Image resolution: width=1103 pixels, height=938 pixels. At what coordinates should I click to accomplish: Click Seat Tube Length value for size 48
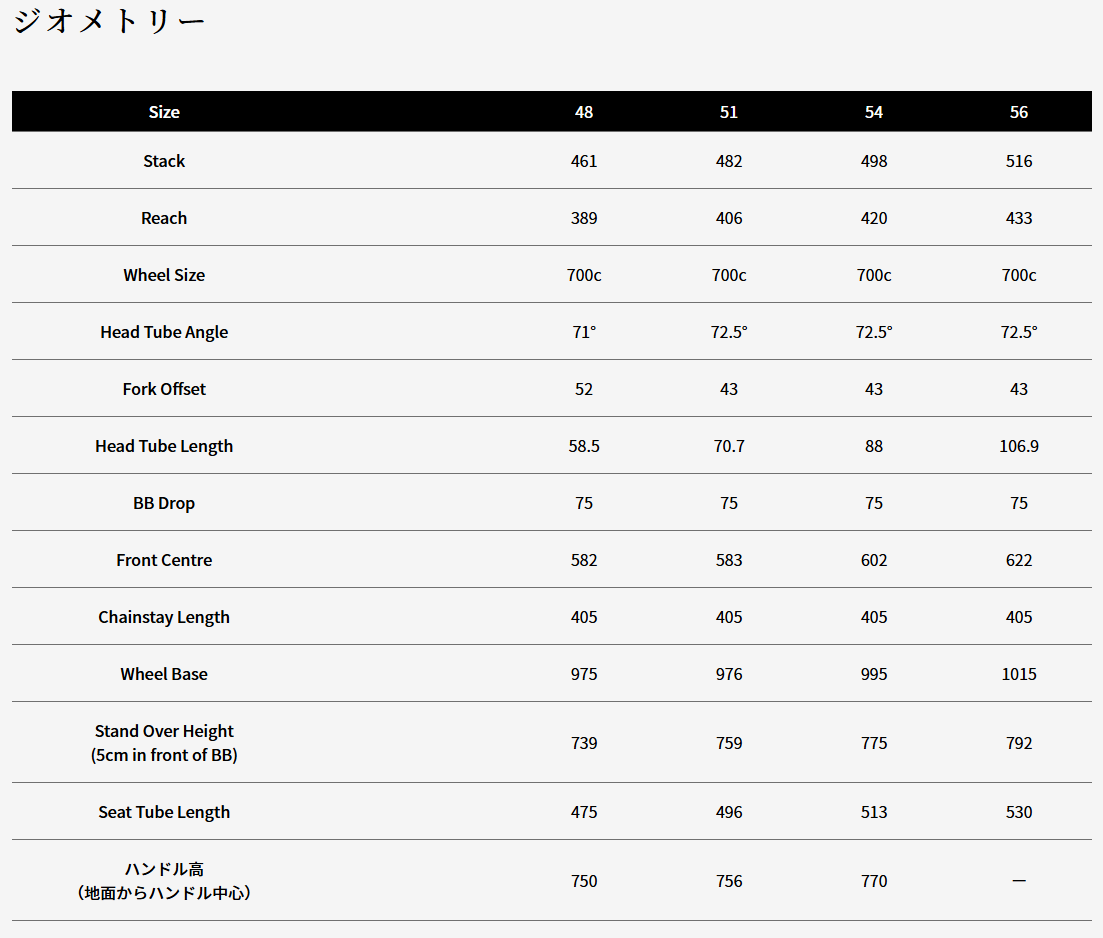pyautogui.click(x=584, y=812)
